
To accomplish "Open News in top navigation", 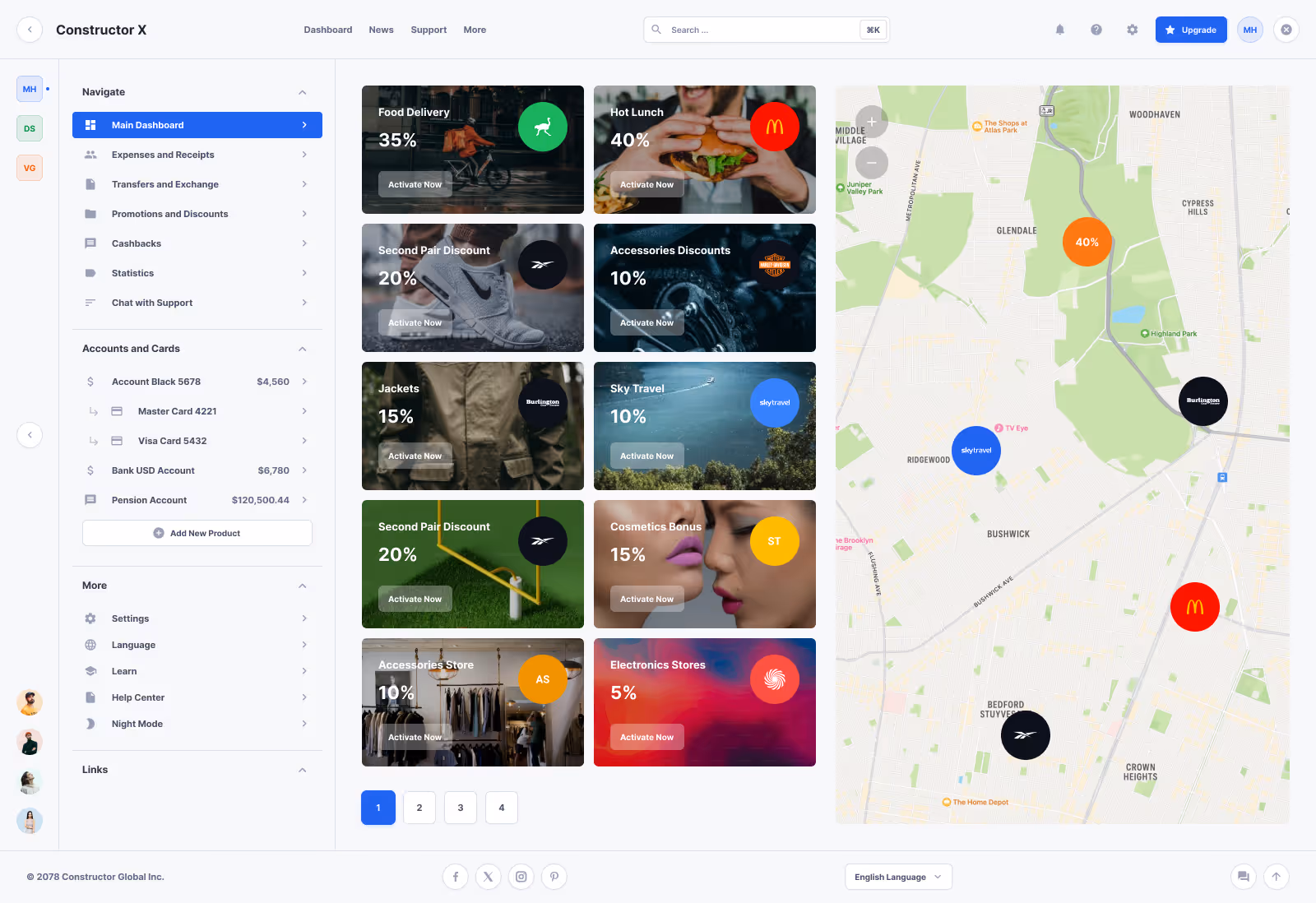I will coord(381,30).
